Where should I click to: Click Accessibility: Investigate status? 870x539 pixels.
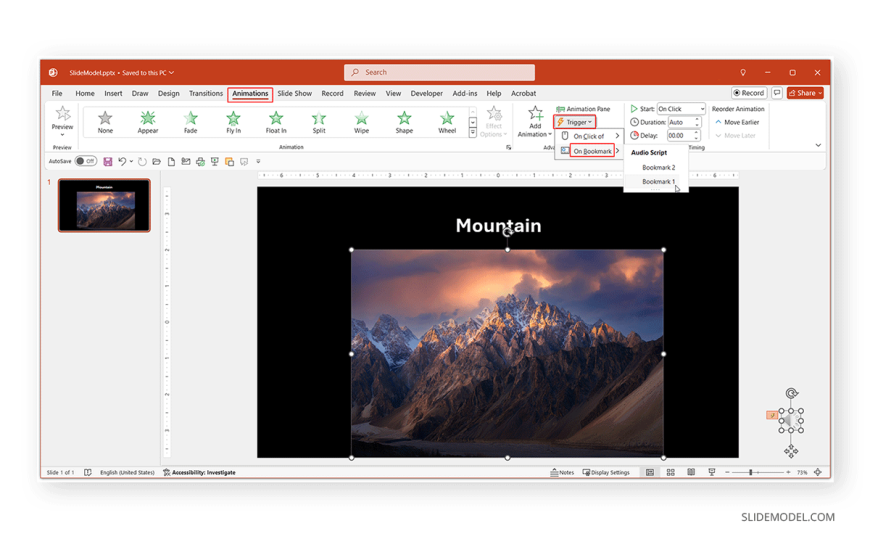(199, 472)
